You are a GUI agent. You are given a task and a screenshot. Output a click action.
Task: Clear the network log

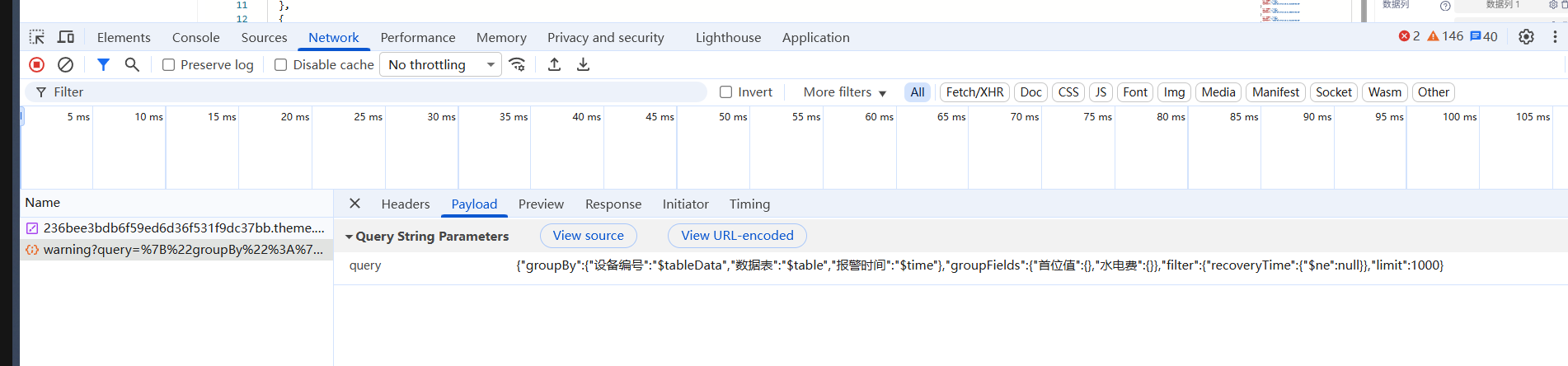coord(66,64)
